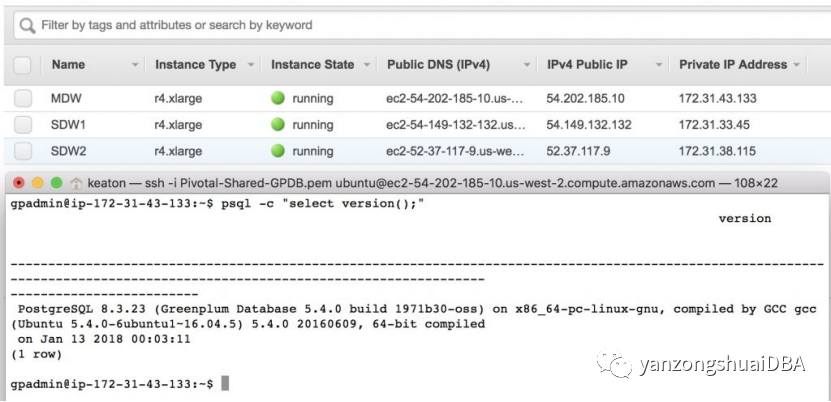Screen dimensions: 831x402
Task: Zoom the terminal with the green button
Action: tap(55, 183)
